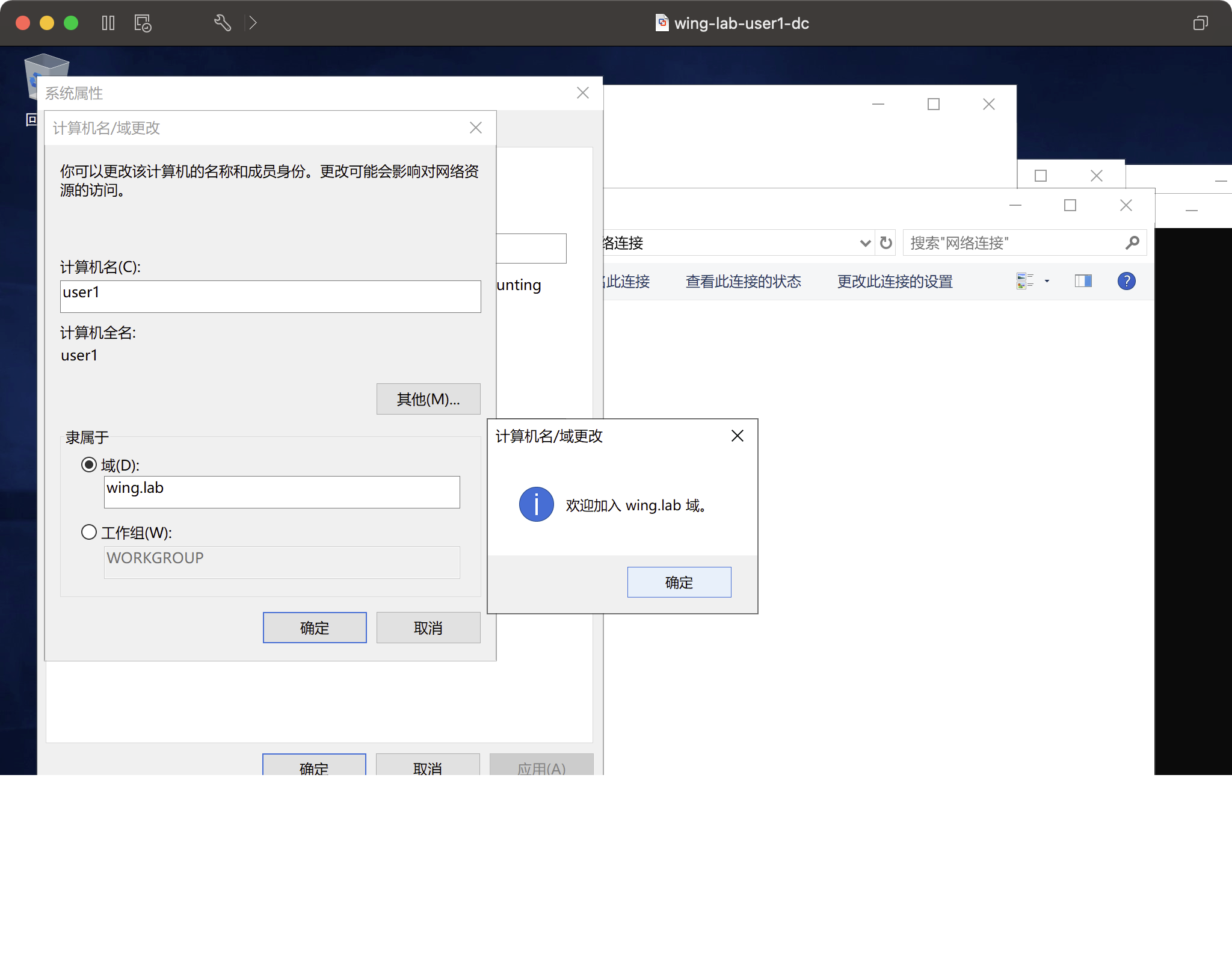Click the yellow macOS minimize button
1232x970 pixels.
point(47,23)
